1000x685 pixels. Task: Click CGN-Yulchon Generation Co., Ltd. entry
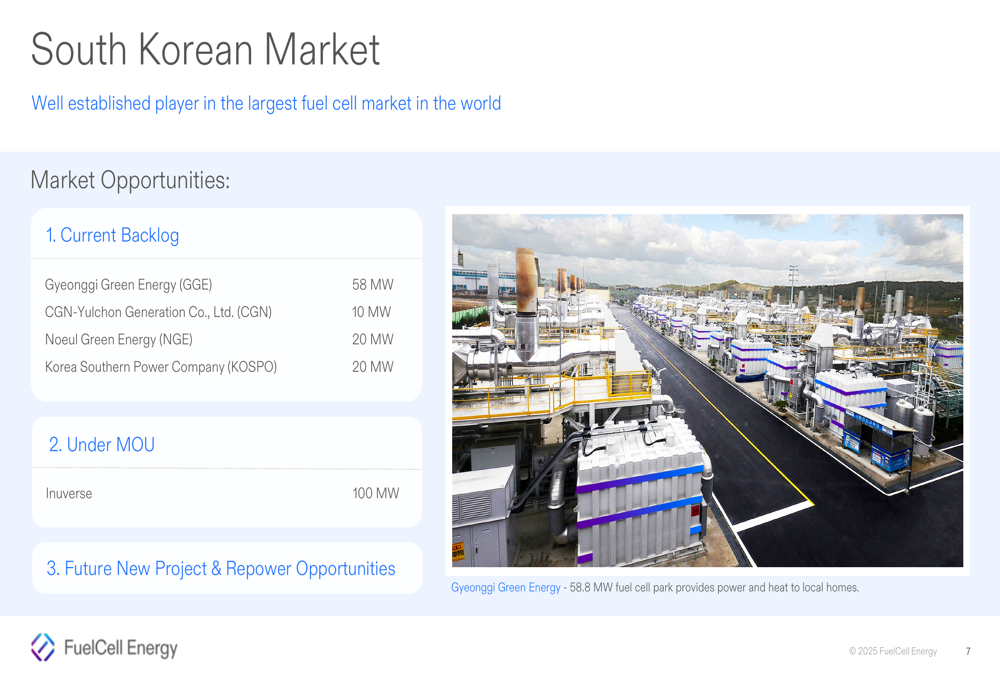point(158,312)
